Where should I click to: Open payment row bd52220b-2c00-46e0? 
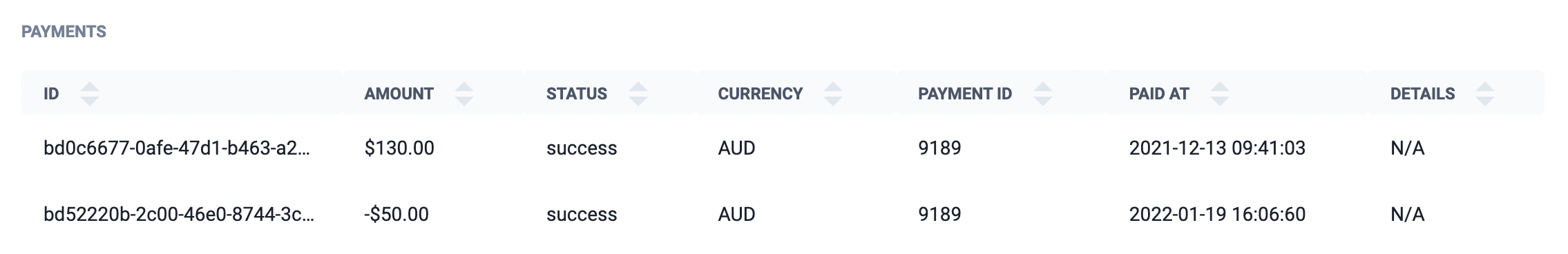(x=783, y=214)
